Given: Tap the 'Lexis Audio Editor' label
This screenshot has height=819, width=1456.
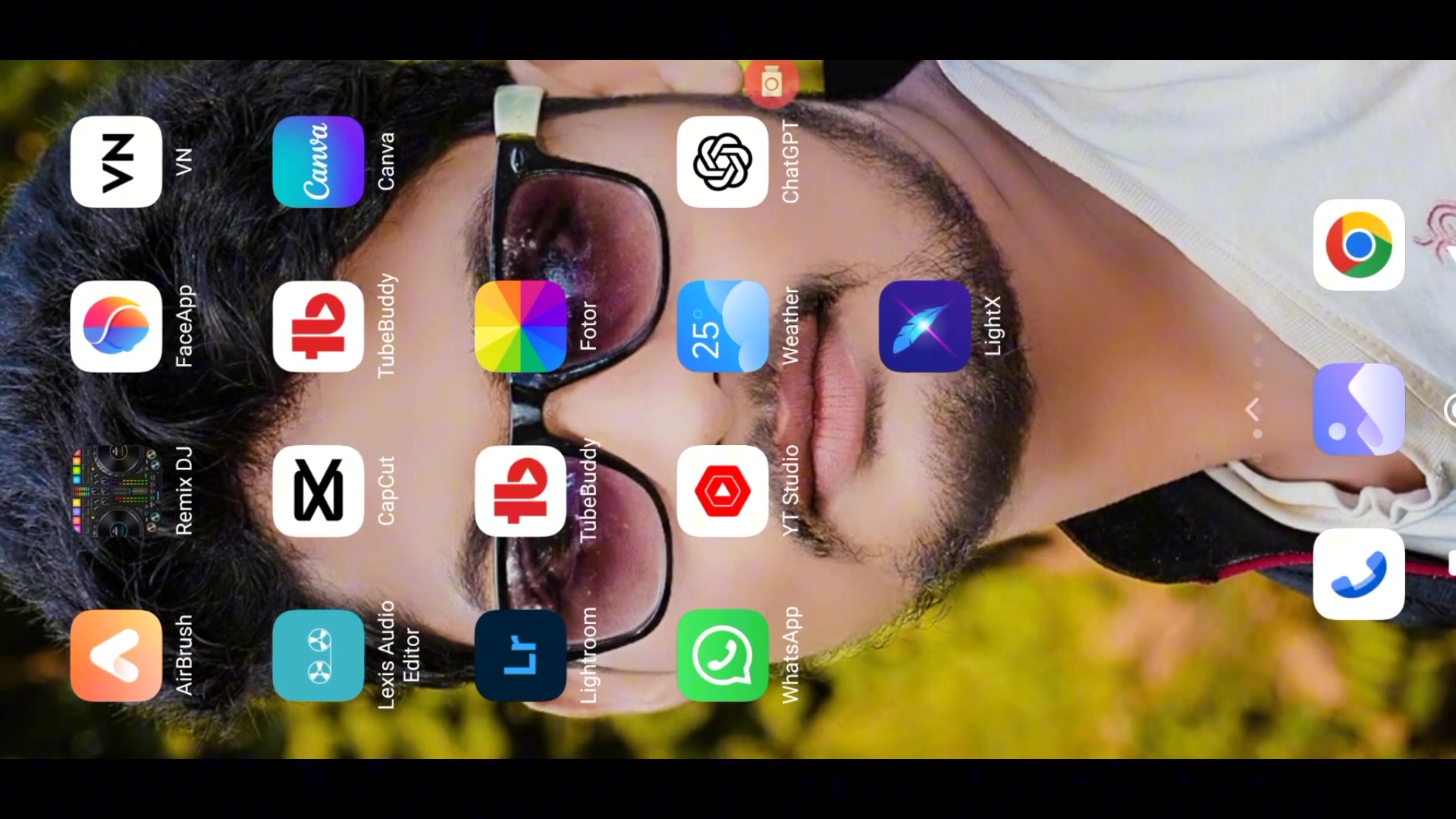Looking at the screenshot, I should click(x=398, y=656).
